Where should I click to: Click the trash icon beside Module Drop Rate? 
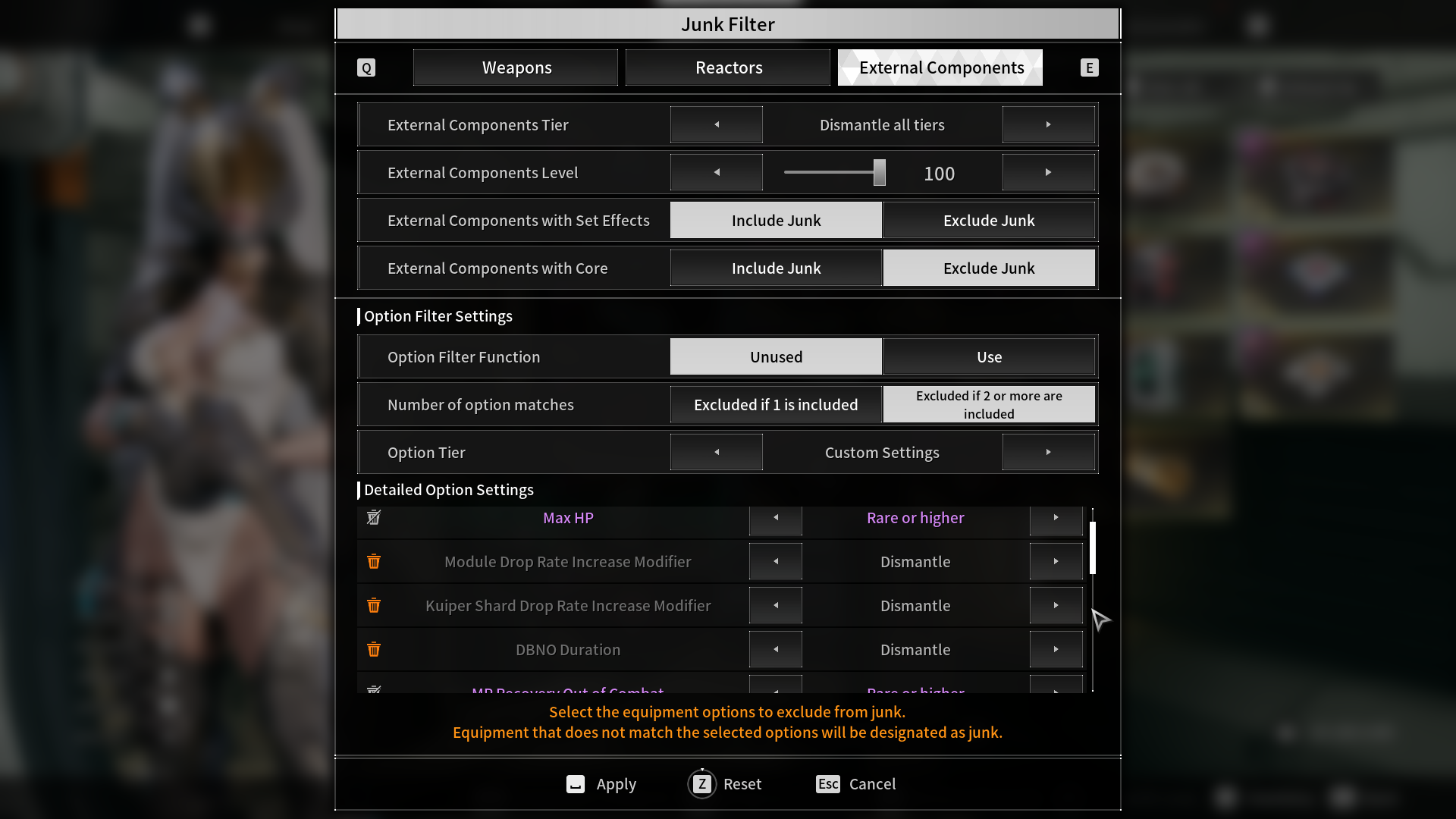(x=374, y=562)
